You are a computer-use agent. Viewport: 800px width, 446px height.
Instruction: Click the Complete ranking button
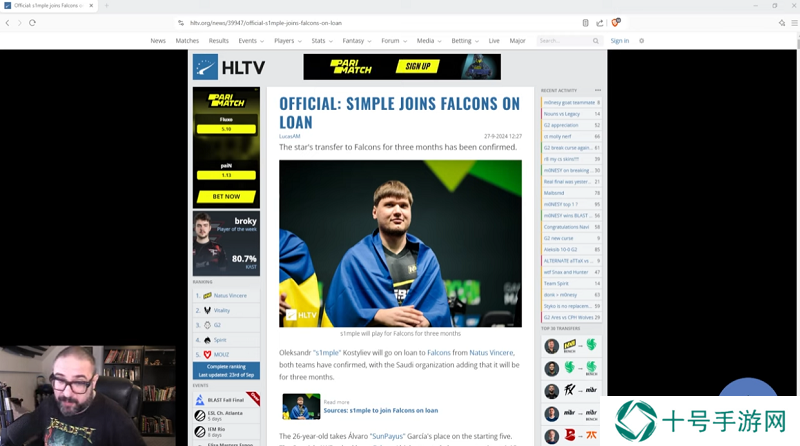[x=226, y=370]
